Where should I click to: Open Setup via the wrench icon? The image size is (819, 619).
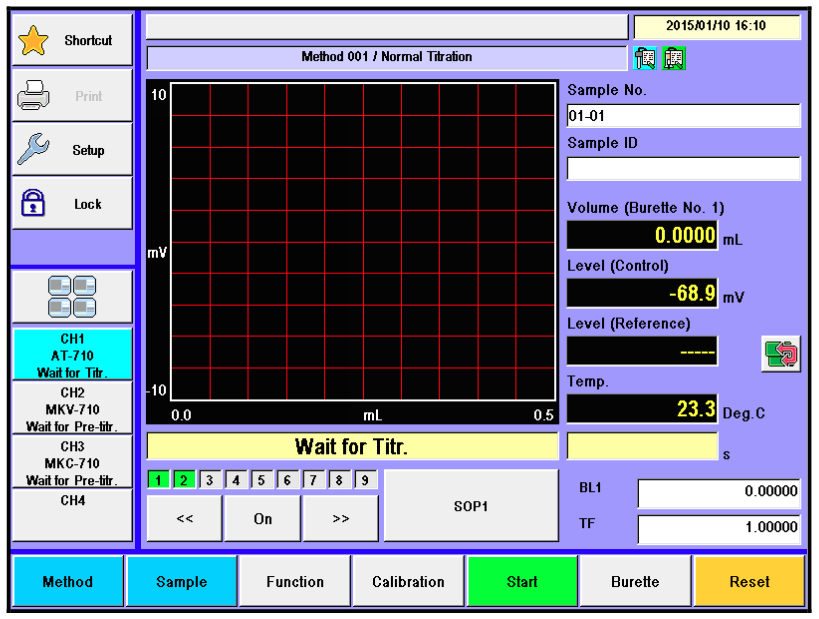point(33,150)
